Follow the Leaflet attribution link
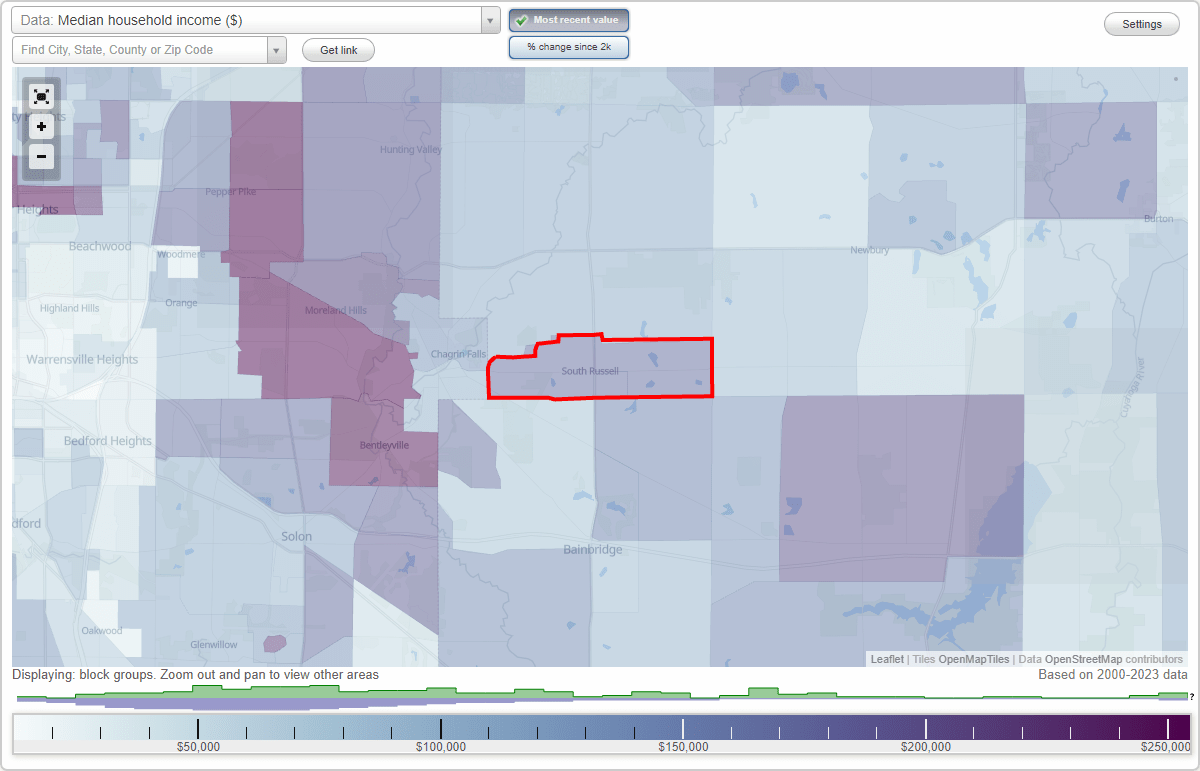Viewport: 1200px width, 771px height. coord(884,659)
